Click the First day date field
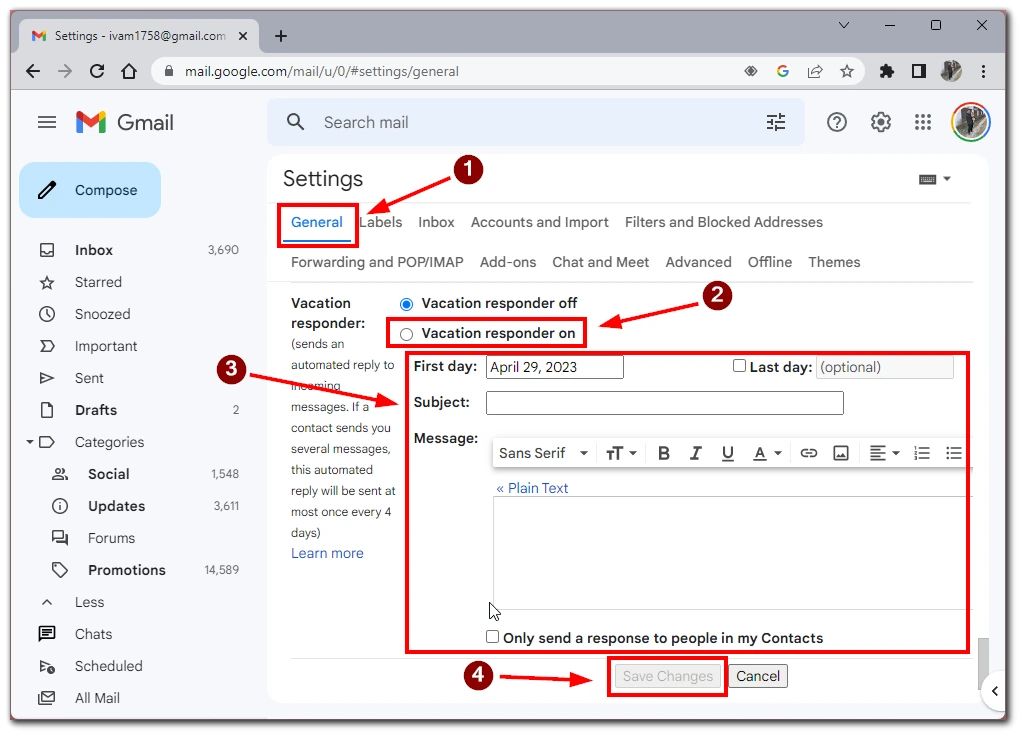1024x738 pixels. pyautogui.click(x=554, y=367)
